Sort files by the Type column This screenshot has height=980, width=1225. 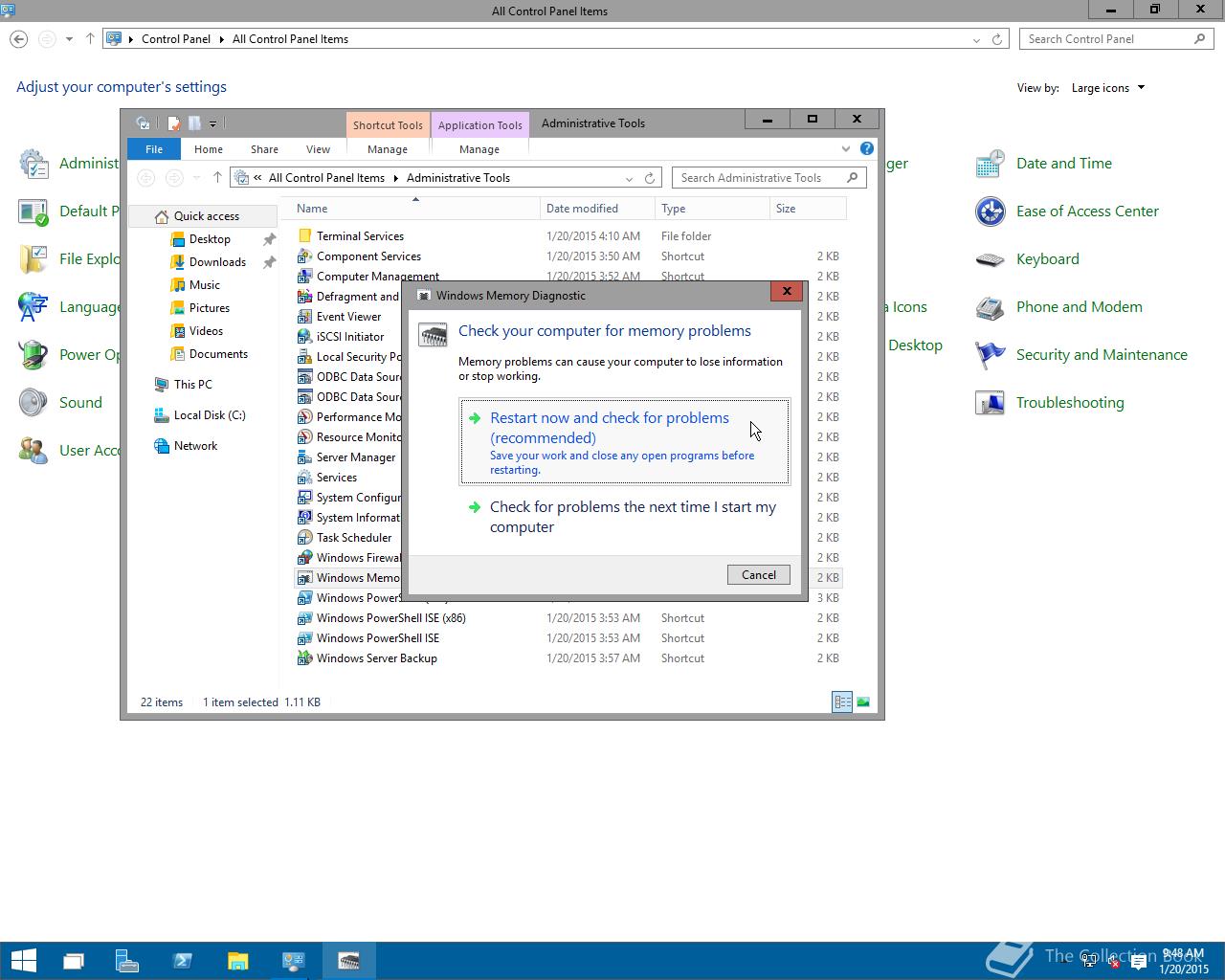coord(712,209)
